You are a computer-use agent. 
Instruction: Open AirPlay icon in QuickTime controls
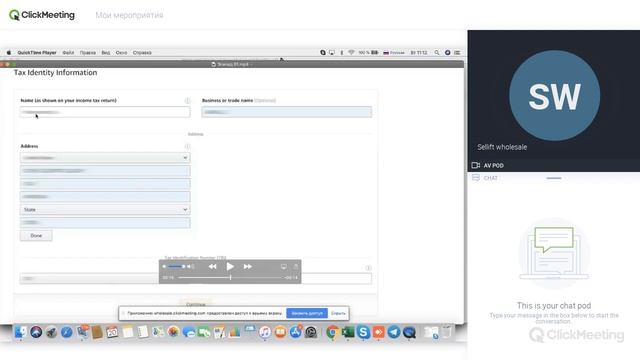[x=284, y=267]
